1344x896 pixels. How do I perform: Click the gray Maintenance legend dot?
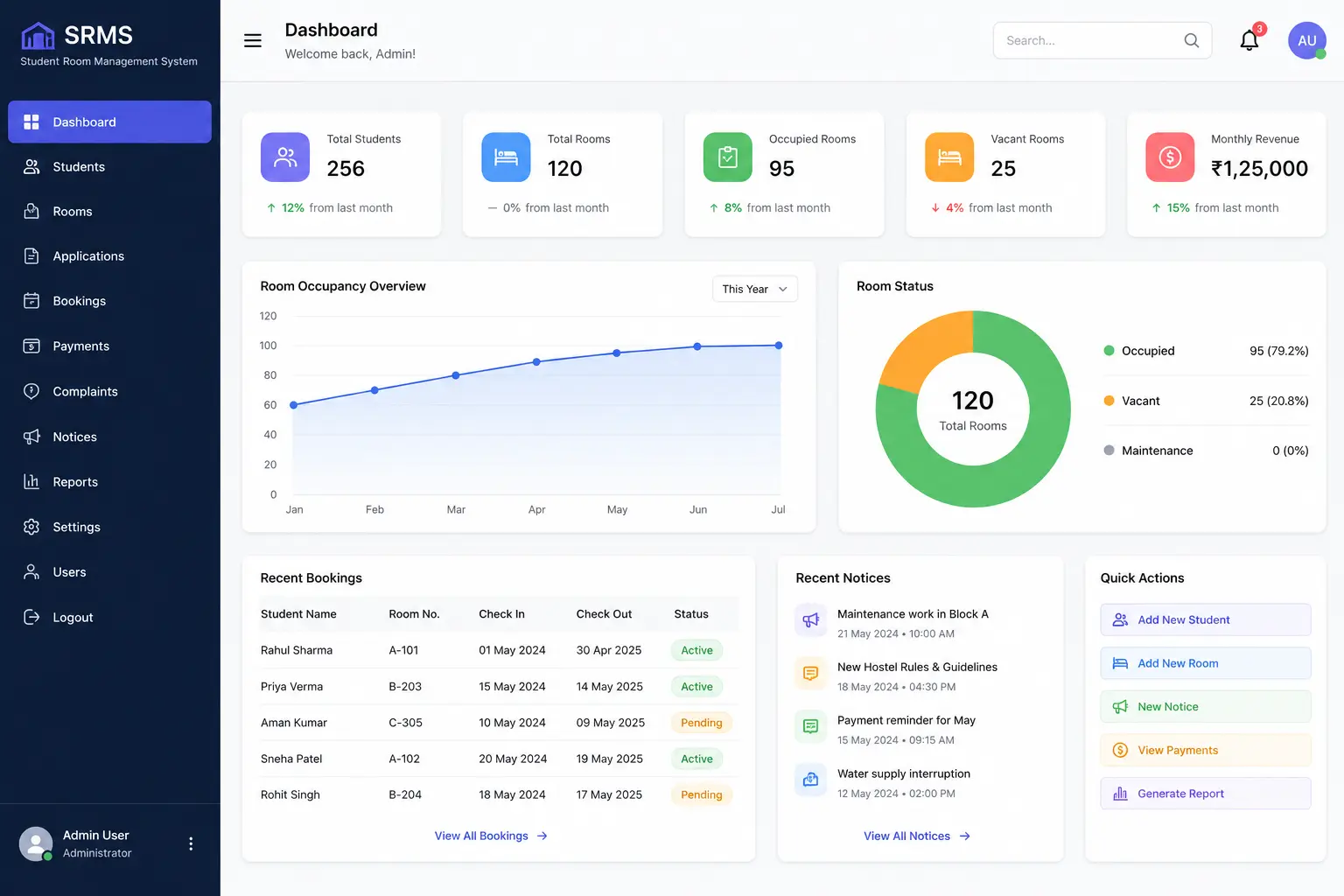coord(1109,451)
